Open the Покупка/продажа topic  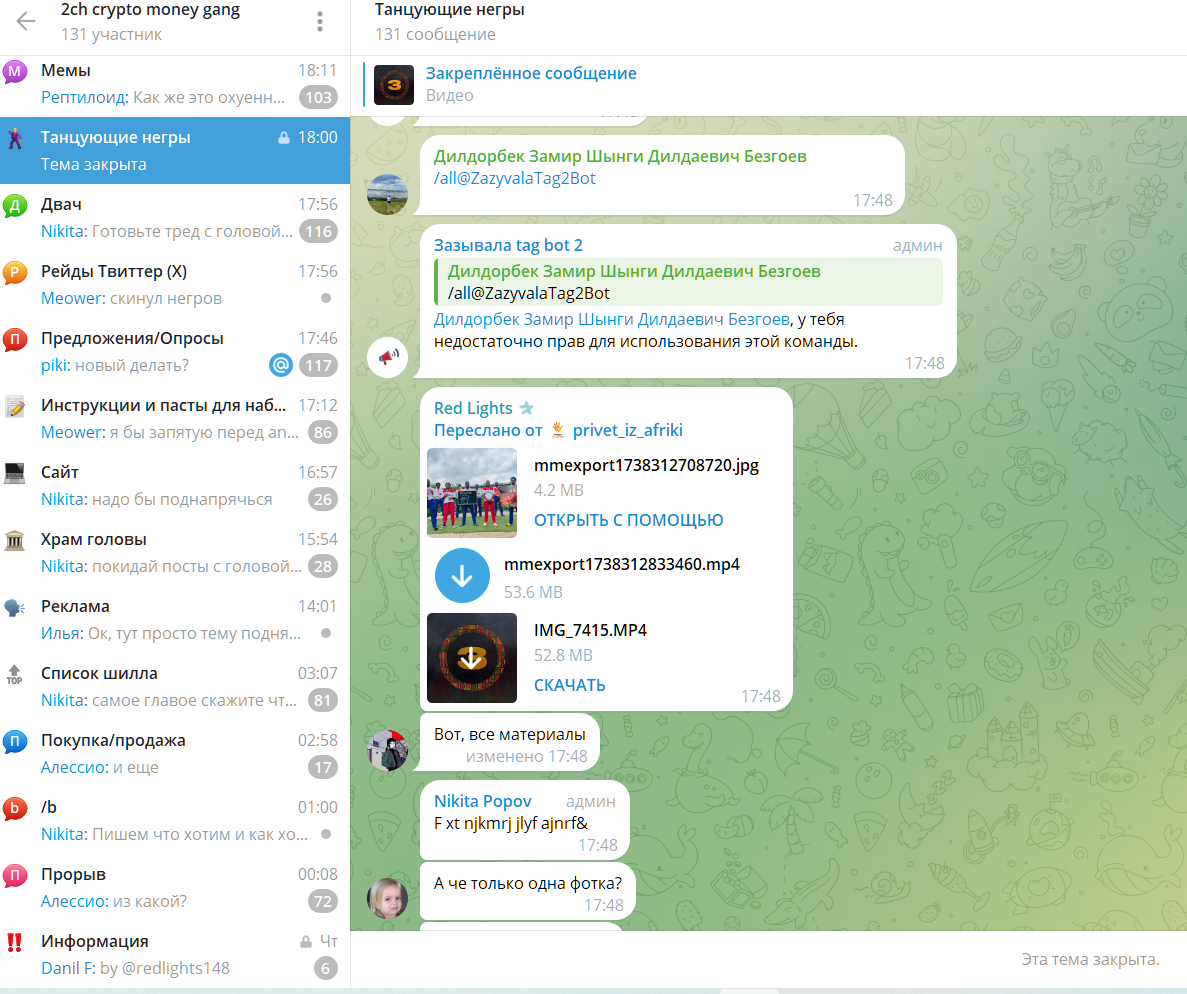coord(175,753)
